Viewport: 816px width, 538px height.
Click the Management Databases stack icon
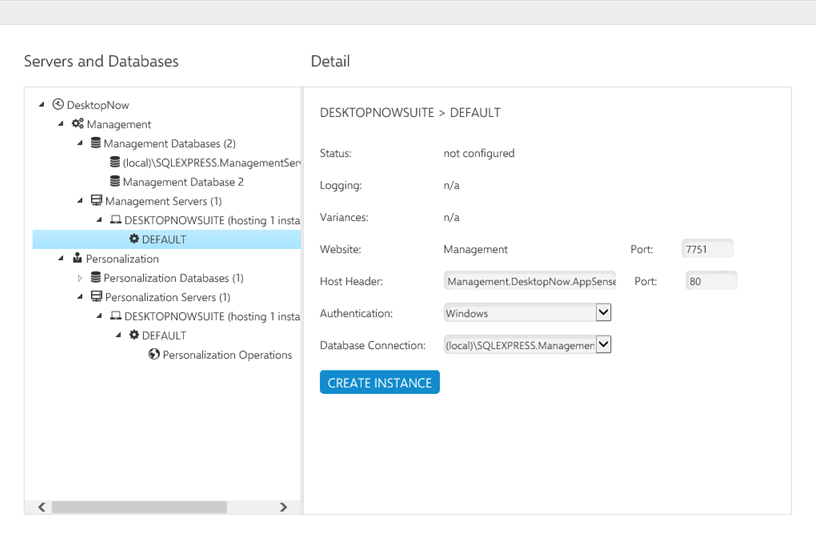click(x=96, y=143)
